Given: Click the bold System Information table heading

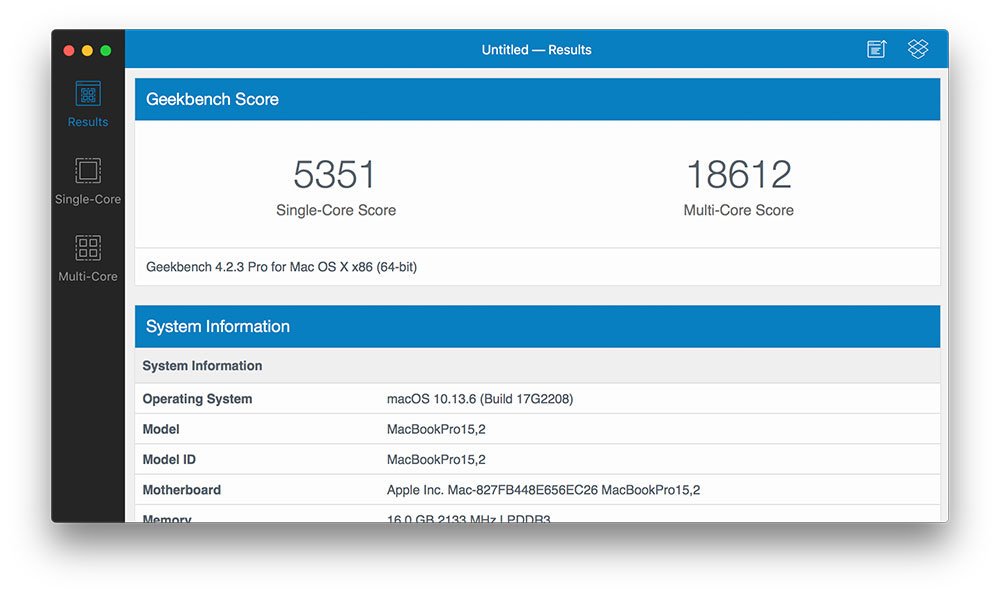Looking at the screenshot, I should click(202, 366).
